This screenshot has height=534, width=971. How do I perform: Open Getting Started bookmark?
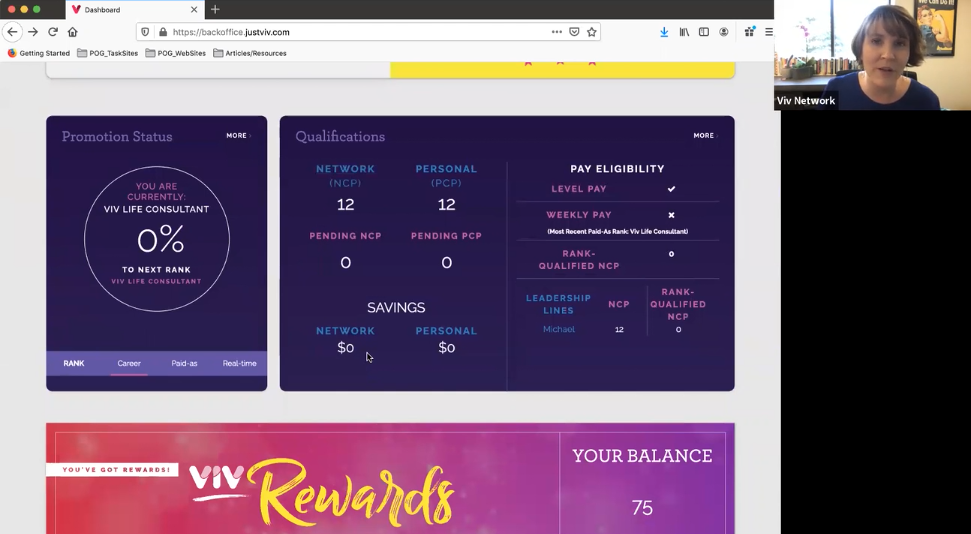point(38,53)
